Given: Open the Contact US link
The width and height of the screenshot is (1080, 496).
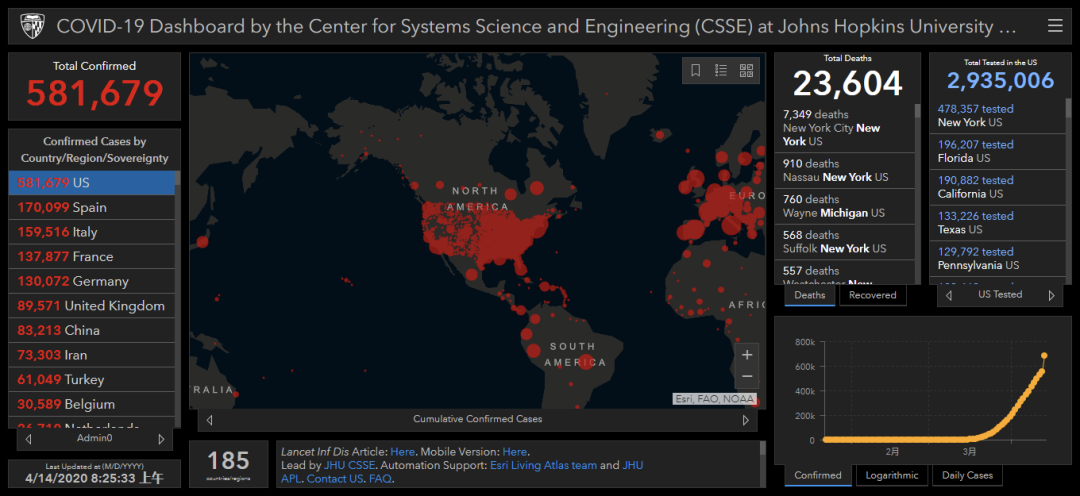Looking at the screenshot, I should click(x=335, y=478).
